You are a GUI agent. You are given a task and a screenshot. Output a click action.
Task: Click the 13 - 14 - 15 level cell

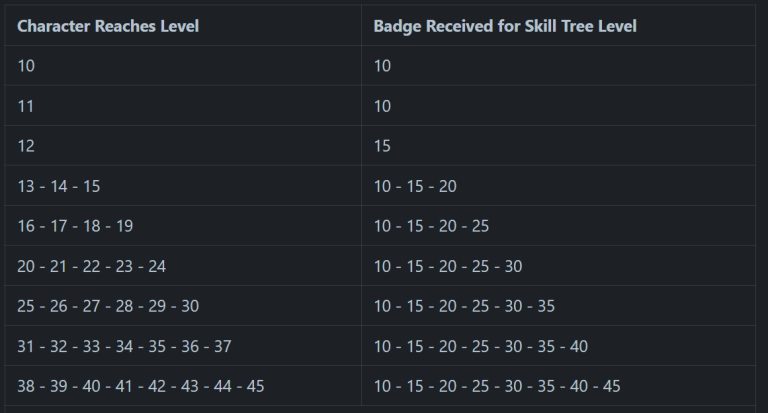183,186
